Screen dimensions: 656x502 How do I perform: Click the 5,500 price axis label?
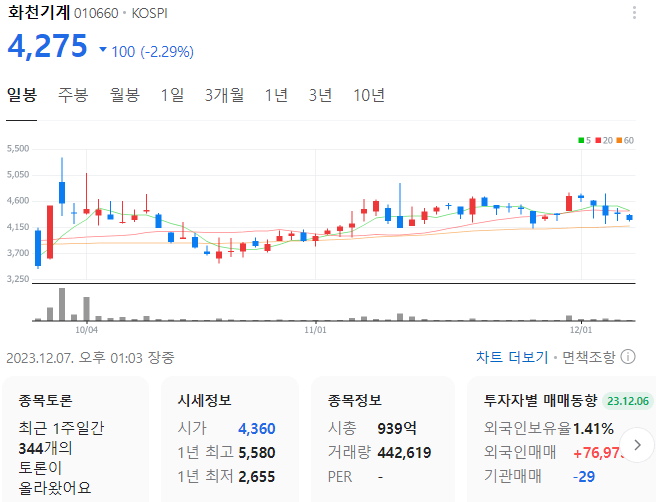click(18, 149)
